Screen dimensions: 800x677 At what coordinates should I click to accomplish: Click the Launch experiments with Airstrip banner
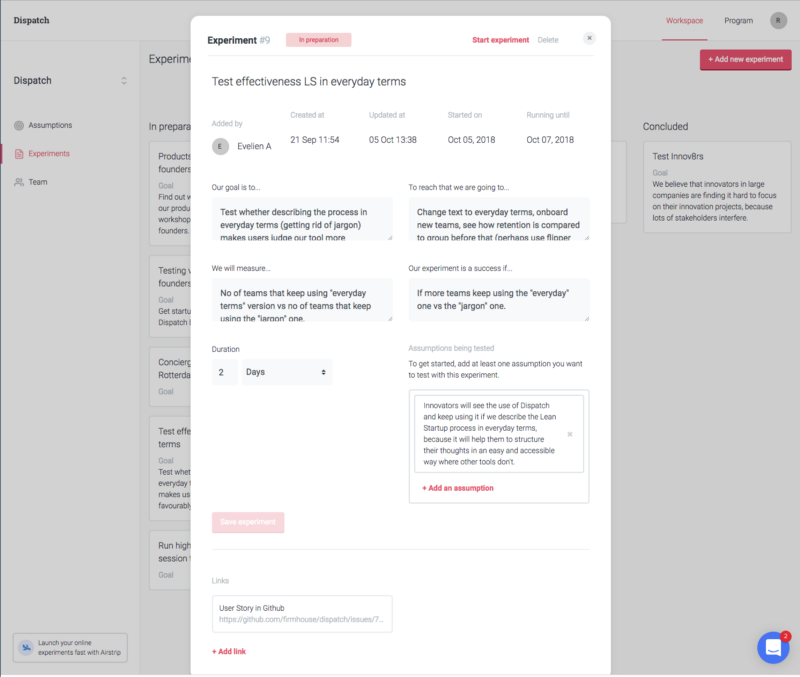pyautogui.click(x=70, y=648)
